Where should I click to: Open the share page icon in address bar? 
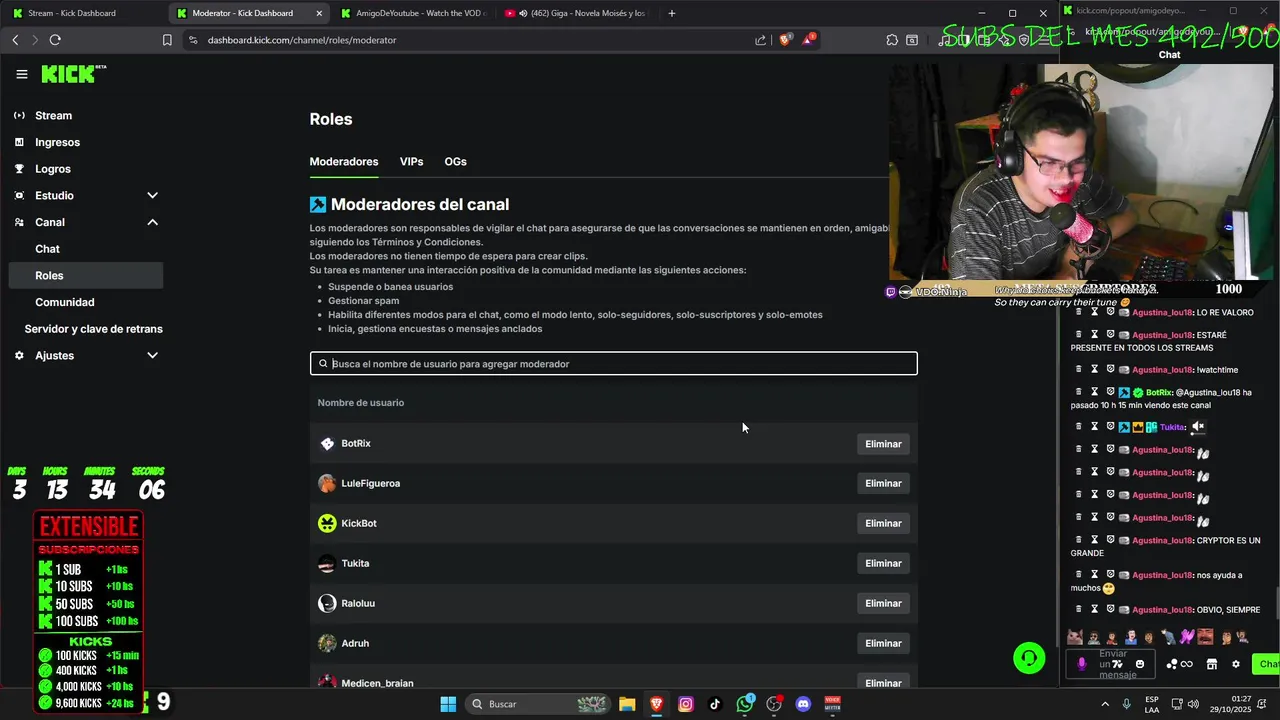point(761,40)
